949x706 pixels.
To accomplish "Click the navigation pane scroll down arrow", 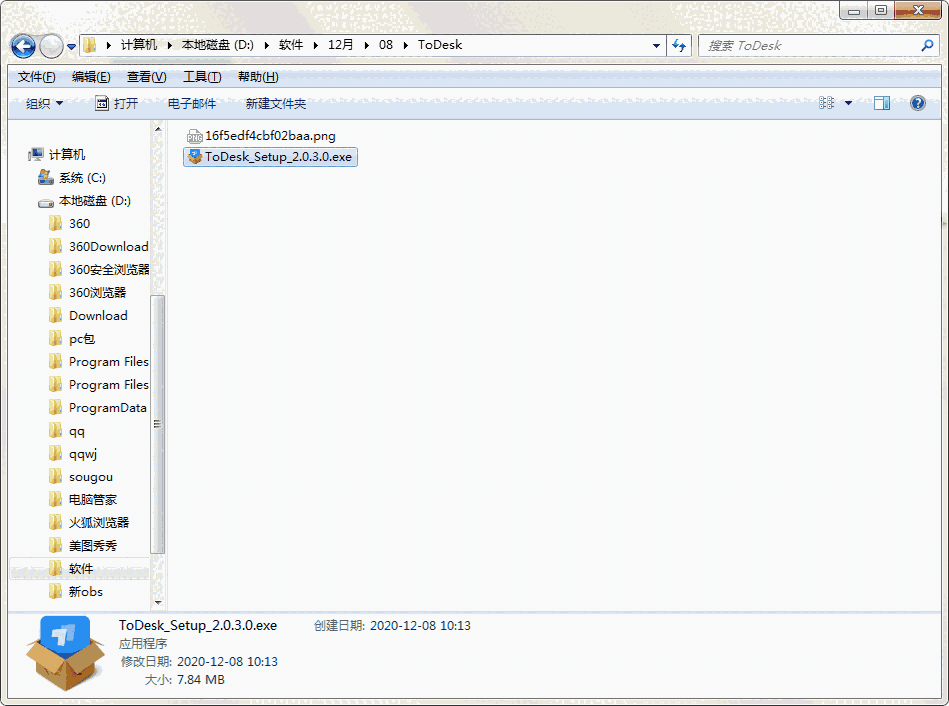I will point(158,602).
